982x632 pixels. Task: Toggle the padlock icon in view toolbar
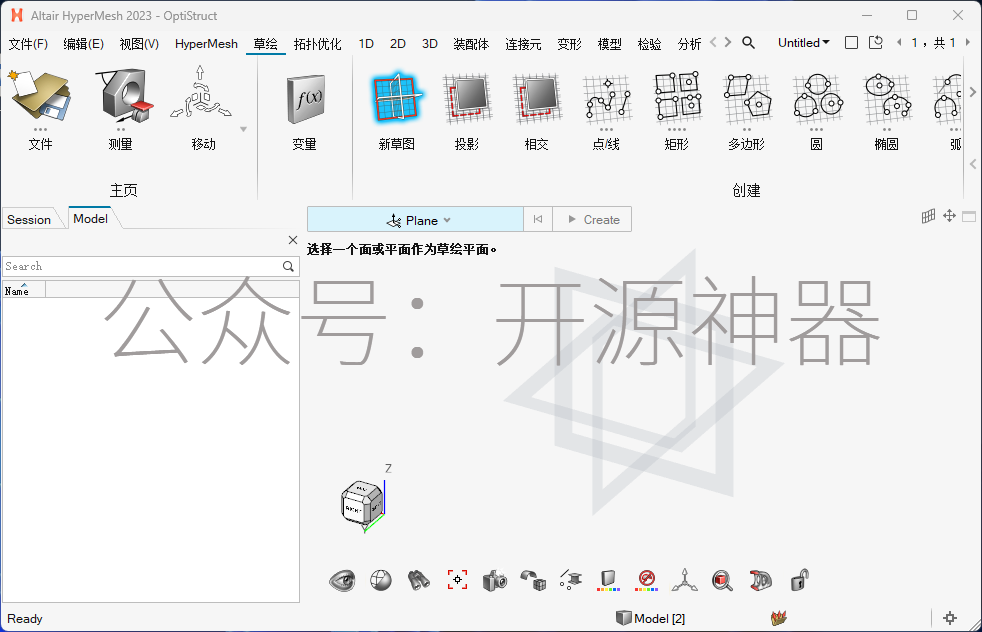pos(799,580)
